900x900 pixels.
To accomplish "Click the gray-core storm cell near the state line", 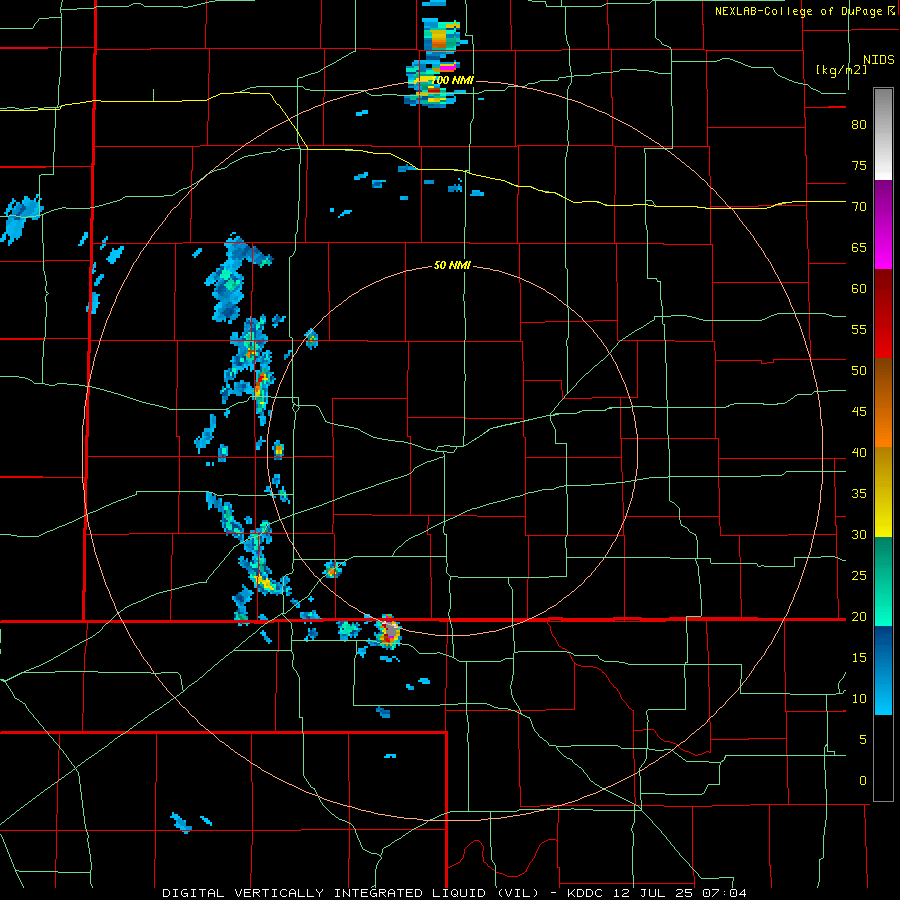I will [x=389, y=631].
